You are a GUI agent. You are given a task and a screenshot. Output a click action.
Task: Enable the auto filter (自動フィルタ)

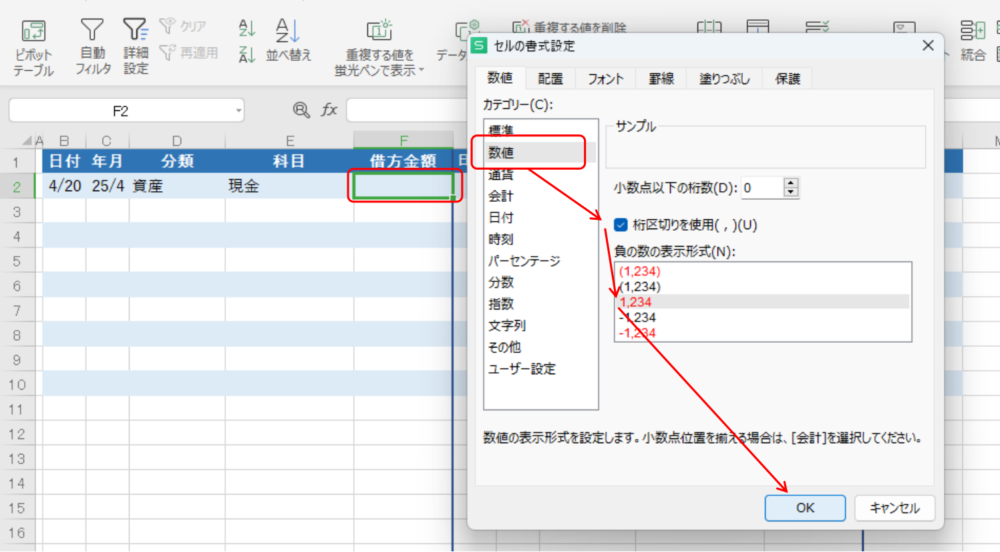pos(92,33)
